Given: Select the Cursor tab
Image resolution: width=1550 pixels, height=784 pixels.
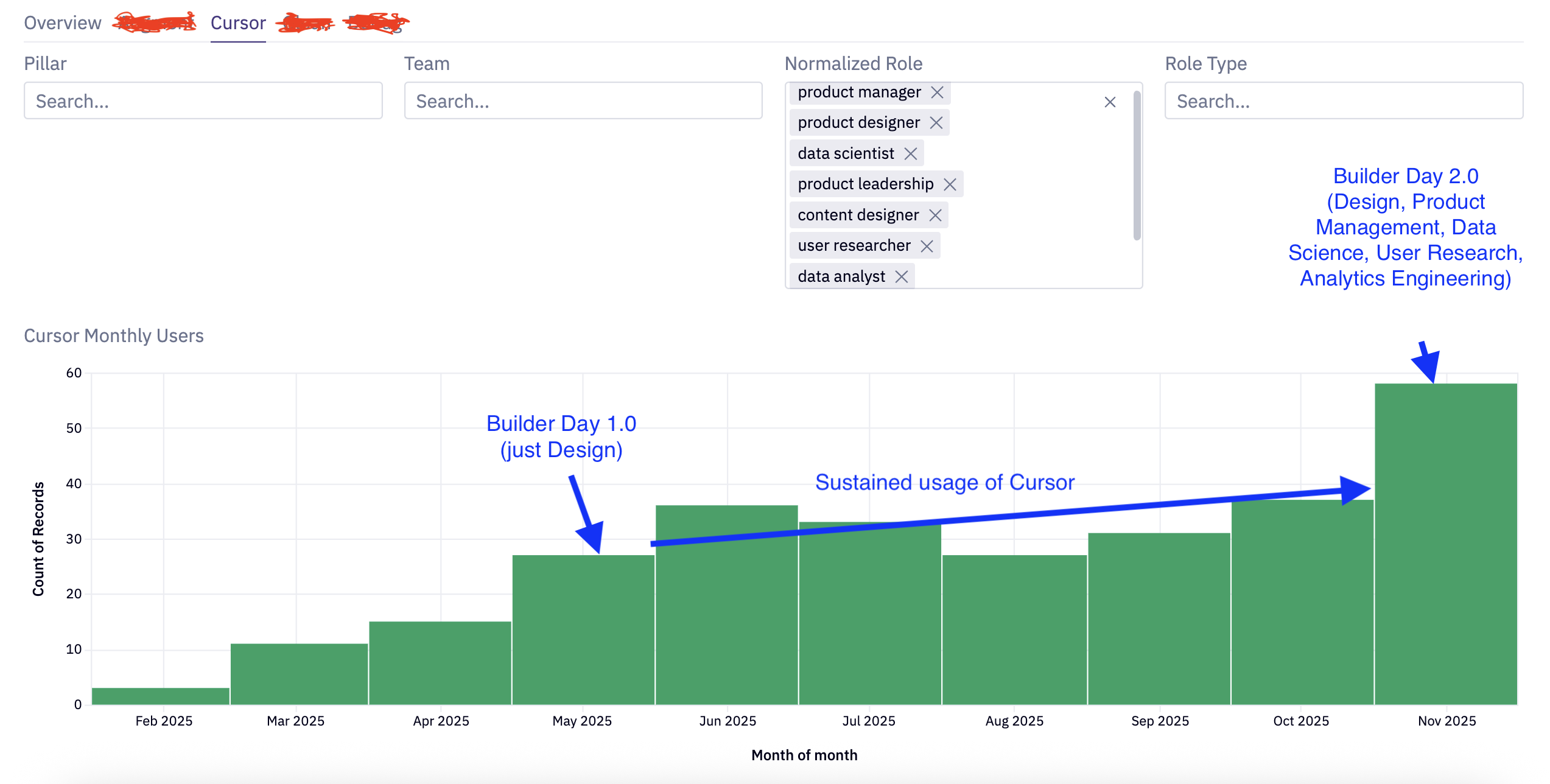Looking at the screenshot, I should 237,23.
